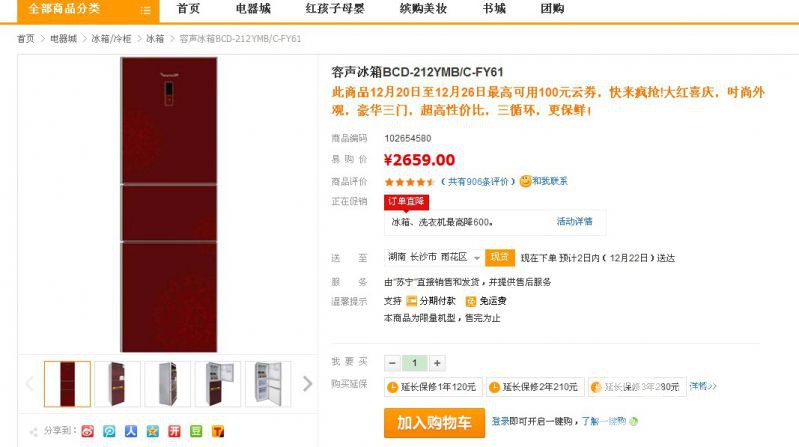
Task: Select 延长保修2年210元 warranty option
Action: (535, 387)
